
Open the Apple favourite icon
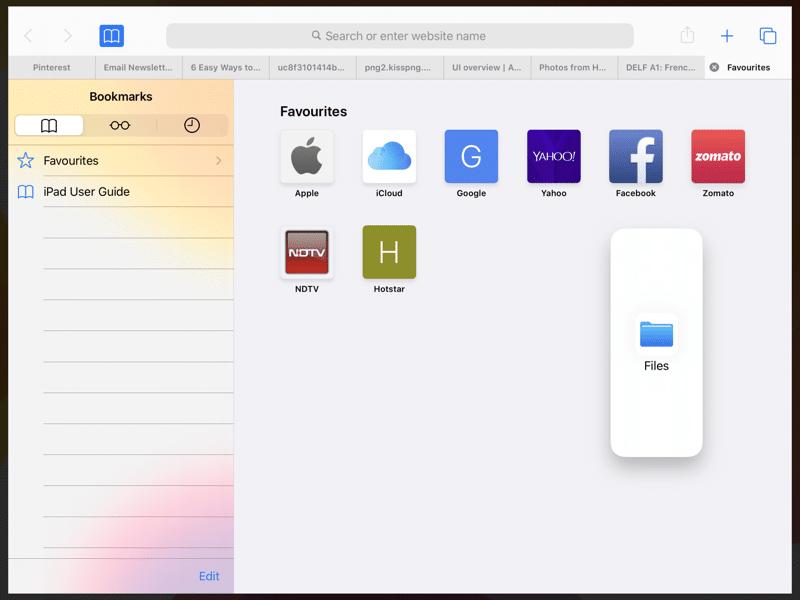click(x=307, y=157)
